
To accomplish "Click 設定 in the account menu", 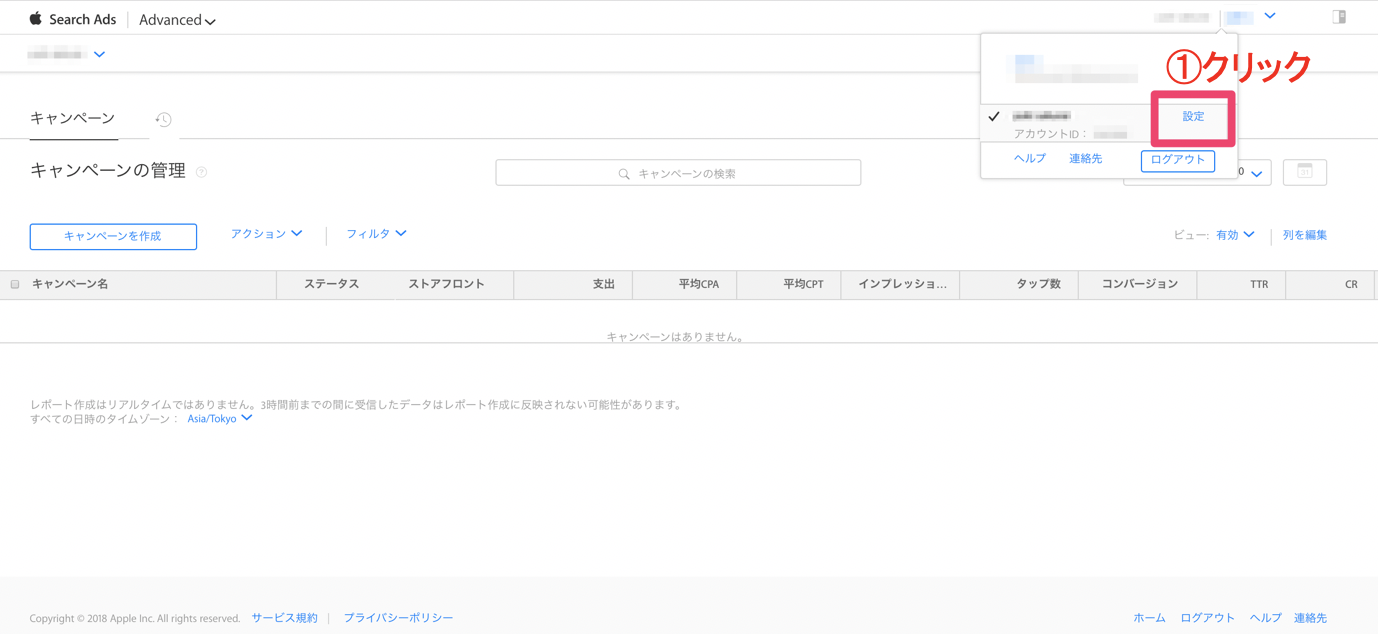I will click(1193, 117).
